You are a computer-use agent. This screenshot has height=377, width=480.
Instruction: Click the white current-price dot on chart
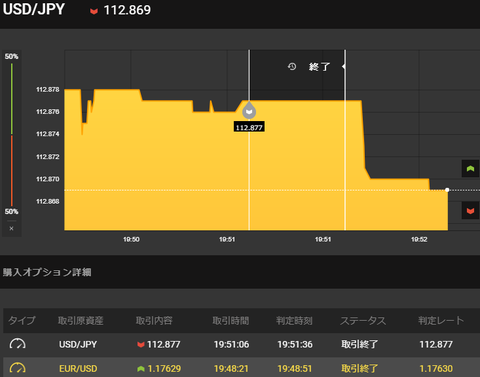(447, 190)
